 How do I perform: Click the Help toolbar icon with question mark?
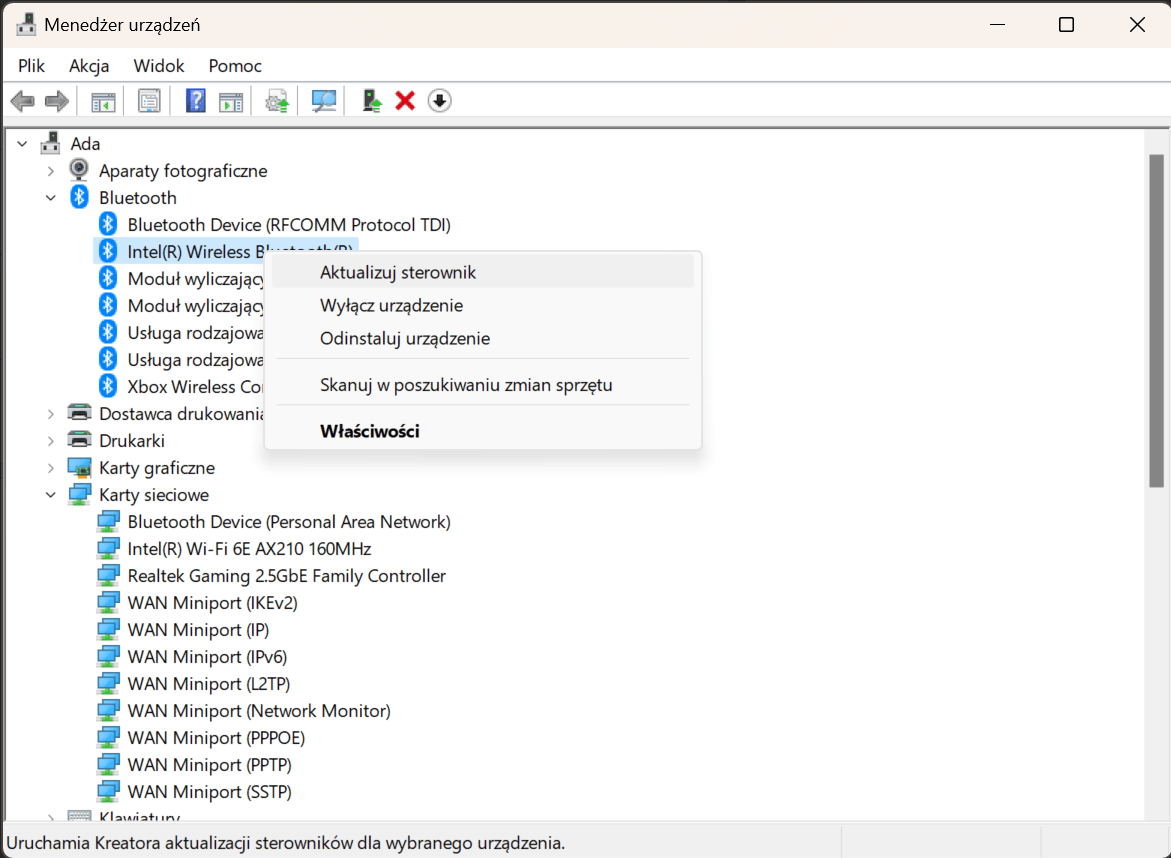[x=196, y=101]
